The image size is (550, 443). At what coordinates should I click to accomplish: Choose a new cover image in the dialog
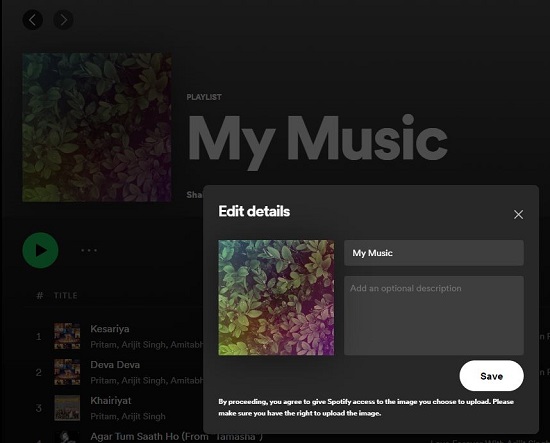[276, 298]
